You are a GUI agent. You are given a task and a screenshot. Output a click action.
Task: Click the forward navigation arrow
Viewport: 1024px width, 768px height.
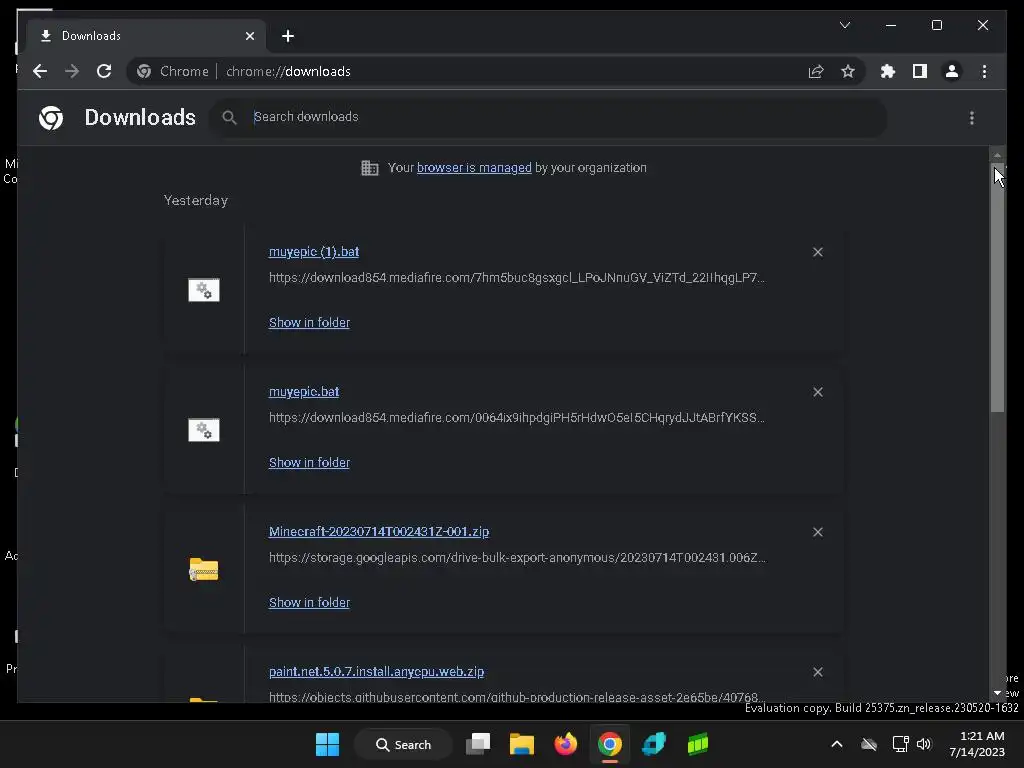point(72,71)
